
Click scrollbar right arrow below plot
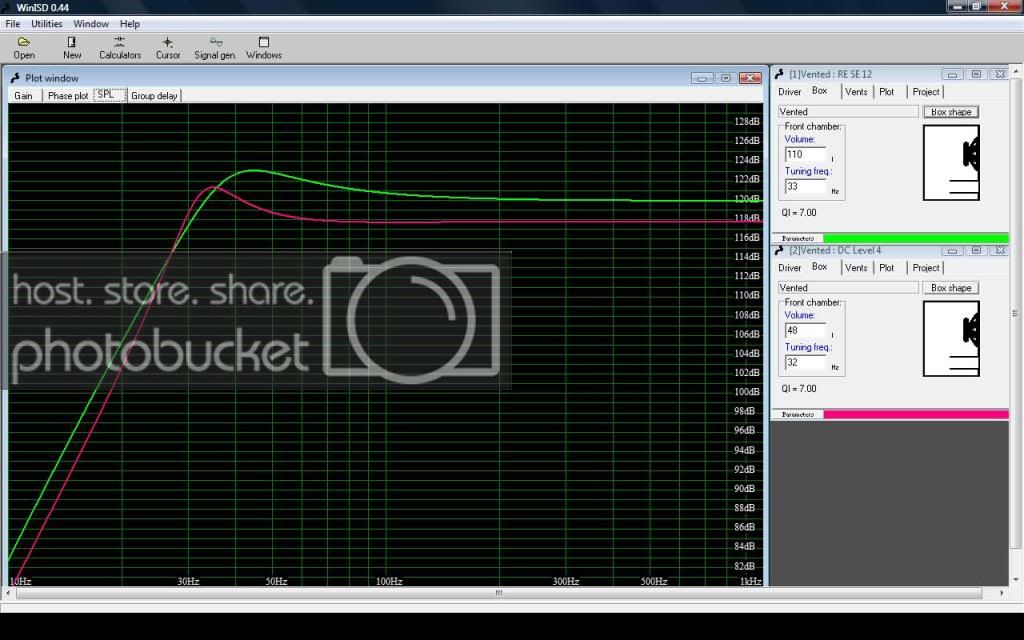[x=1002, y=593]
